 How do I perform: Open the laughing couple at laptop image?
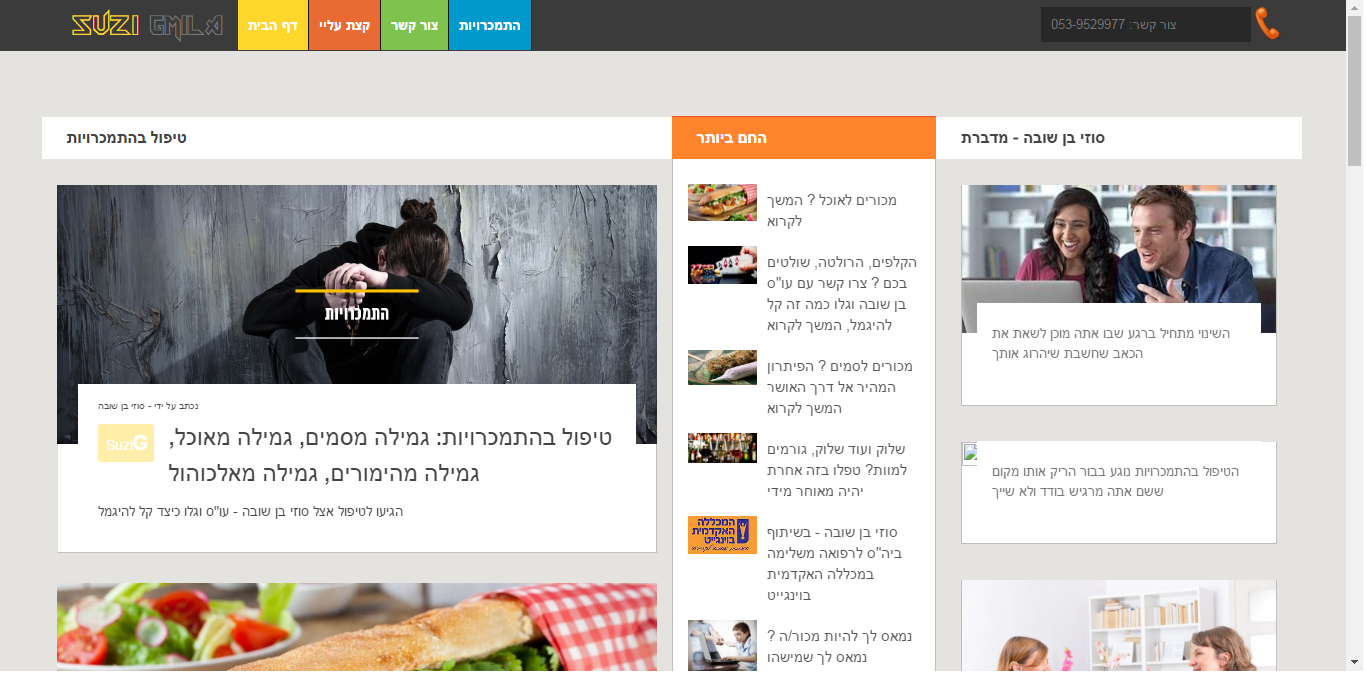tap(1119, 244)
